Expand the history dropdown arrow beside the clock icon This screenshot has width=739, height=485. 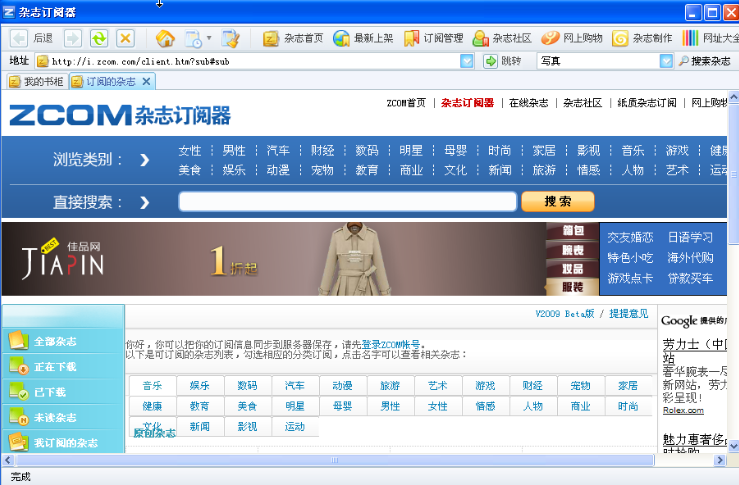coord(209,38)
